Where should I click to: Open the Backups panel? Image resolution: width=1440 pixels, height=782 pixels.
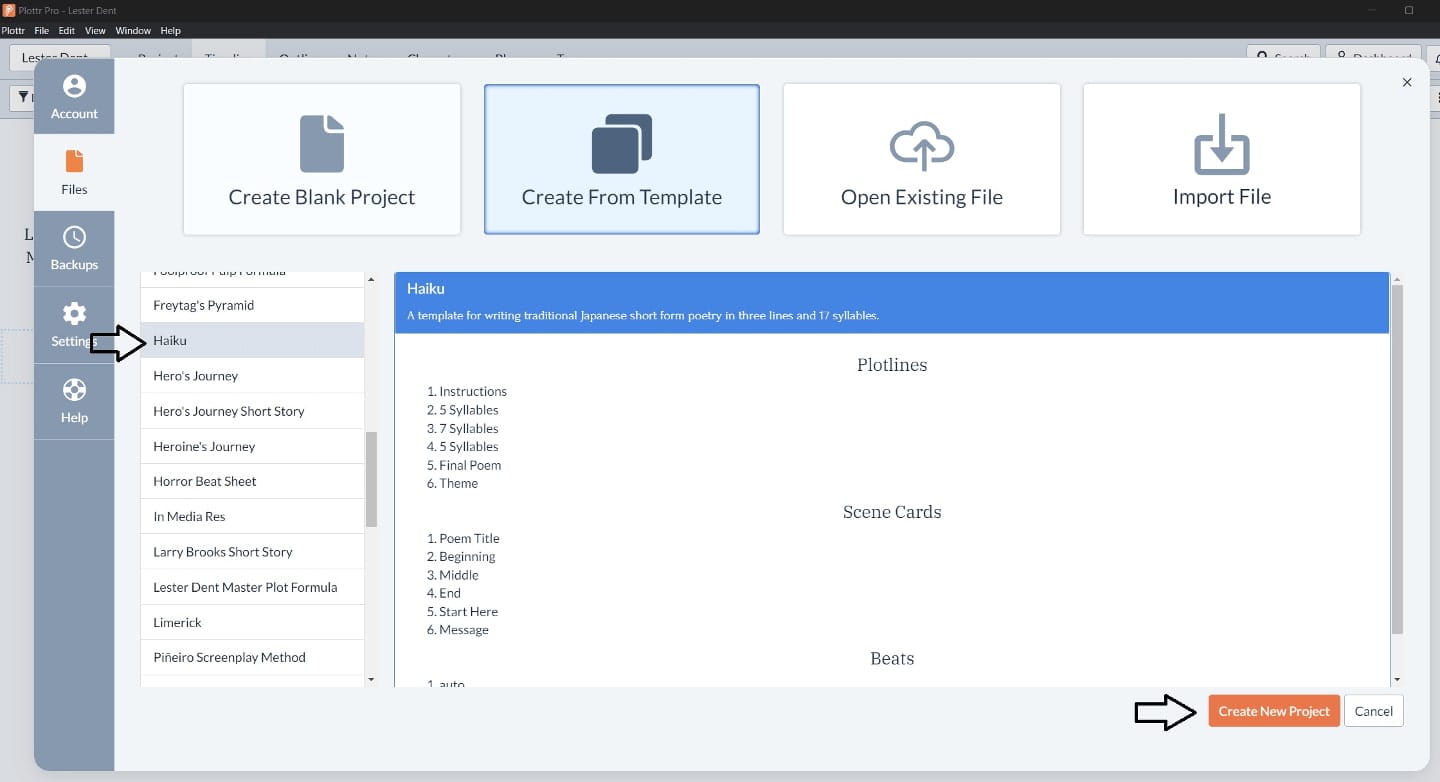[x=74, y=248]
